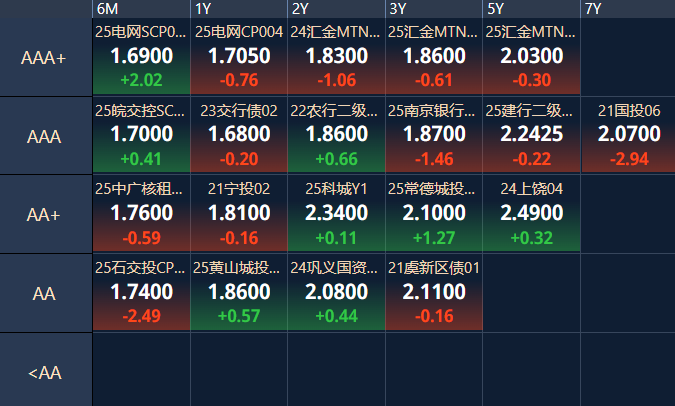Select the 21国投06 cell at 2.0700
675x406 pixels.
point(628,135)
